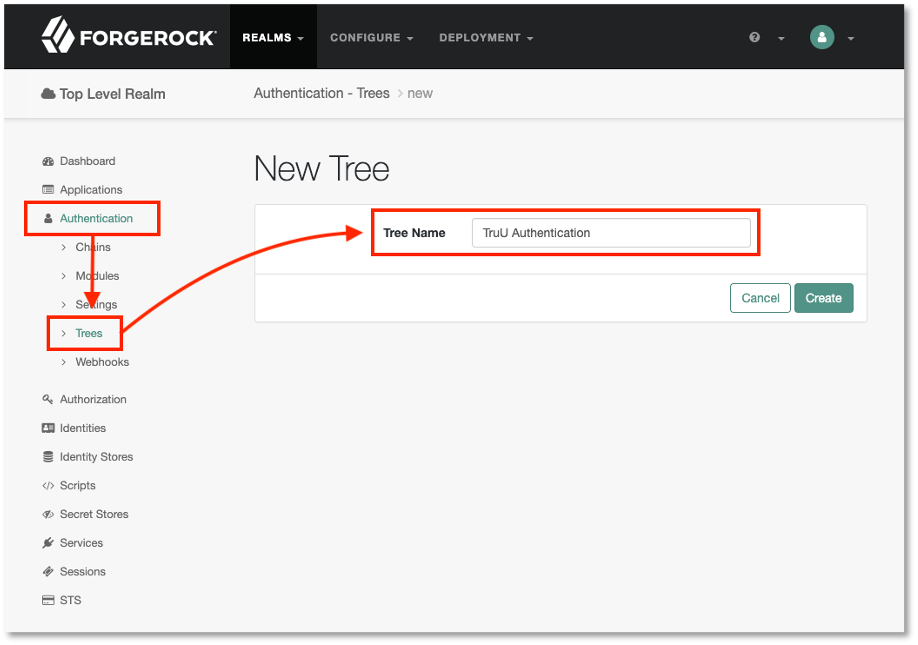Click the Tree Name label
Image resolution: width=918 pixels, height=645 pixels.
(414, 233)
